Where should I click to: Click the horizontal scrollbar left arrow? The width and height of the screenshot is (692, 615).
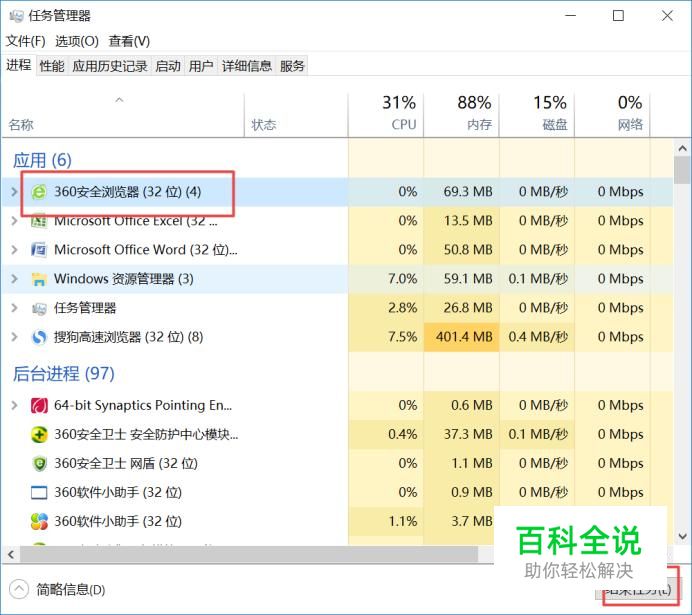pyautogui.click(x=11, y=554)
